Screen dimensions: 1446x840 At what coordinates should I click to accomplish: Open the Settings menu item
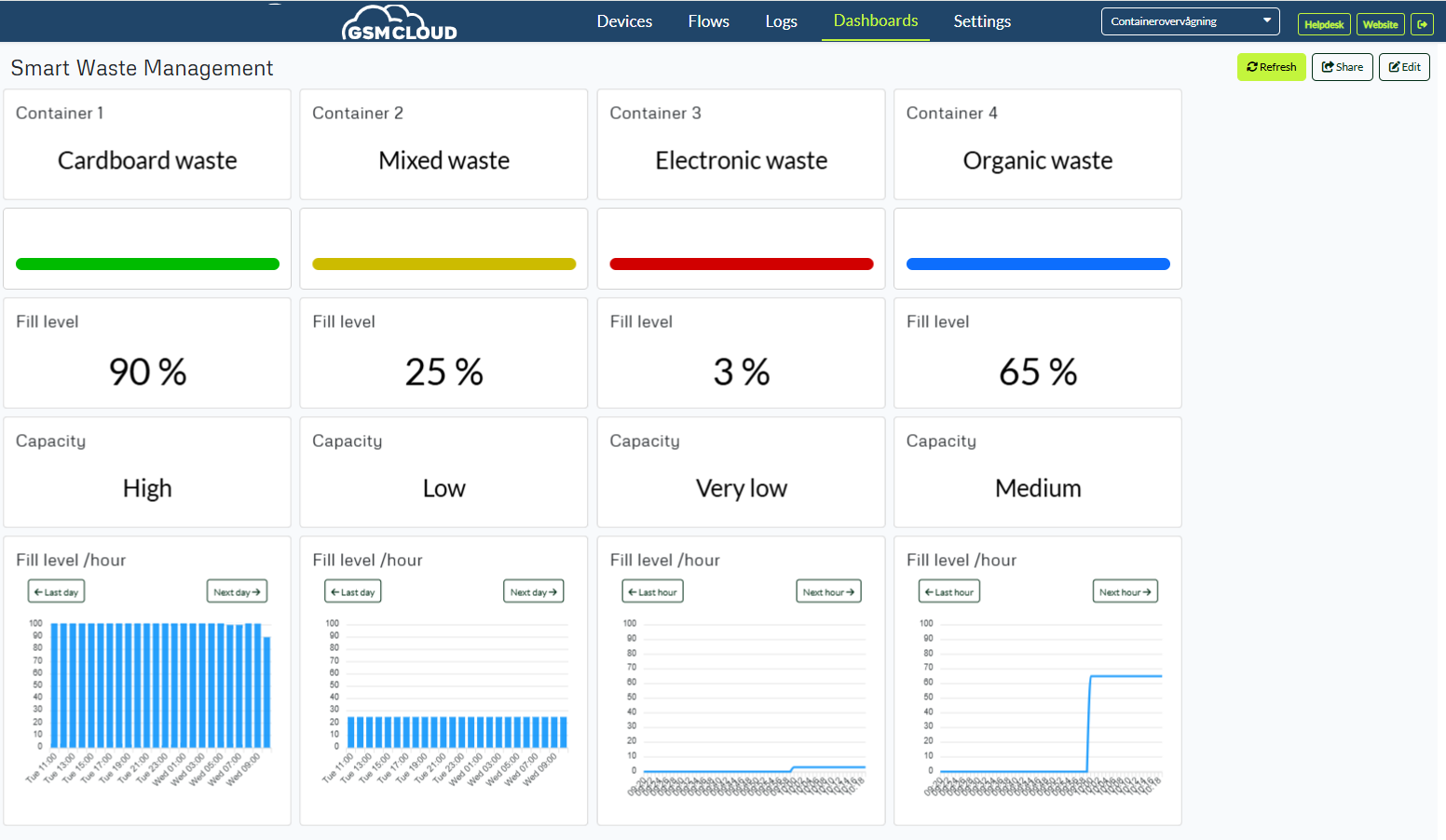[981, 21]
